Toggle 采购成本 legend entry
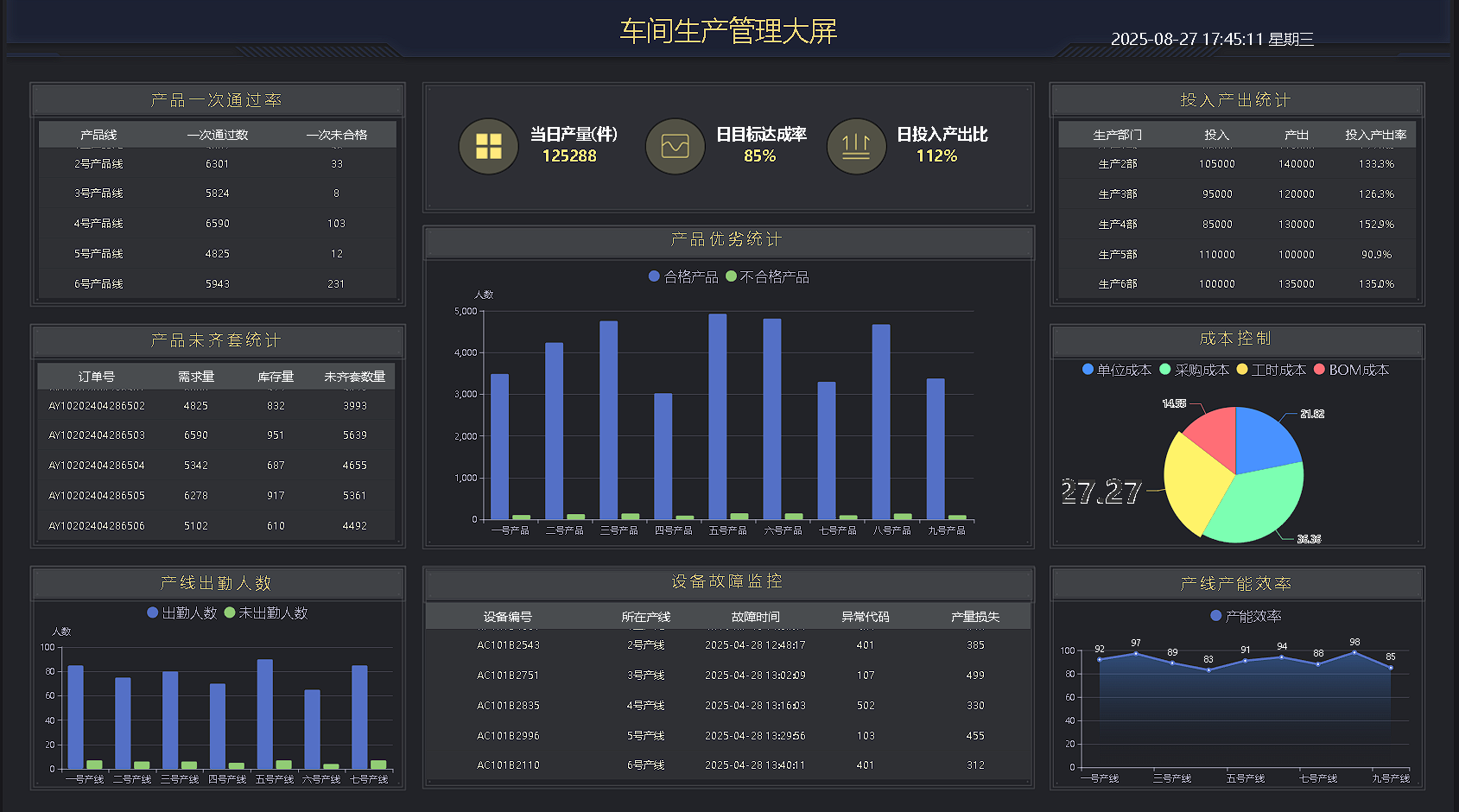The image size is (1459, 812). click(1194, 370)
